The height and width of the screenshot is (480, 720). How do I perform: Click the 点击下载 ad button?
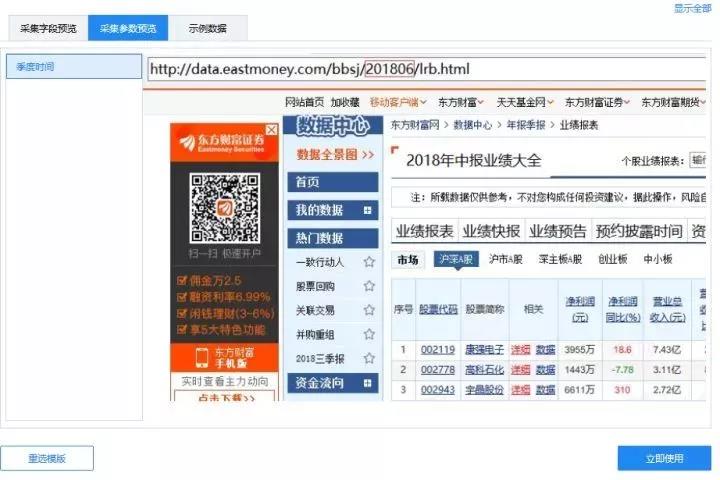click(x=225, y=396)
